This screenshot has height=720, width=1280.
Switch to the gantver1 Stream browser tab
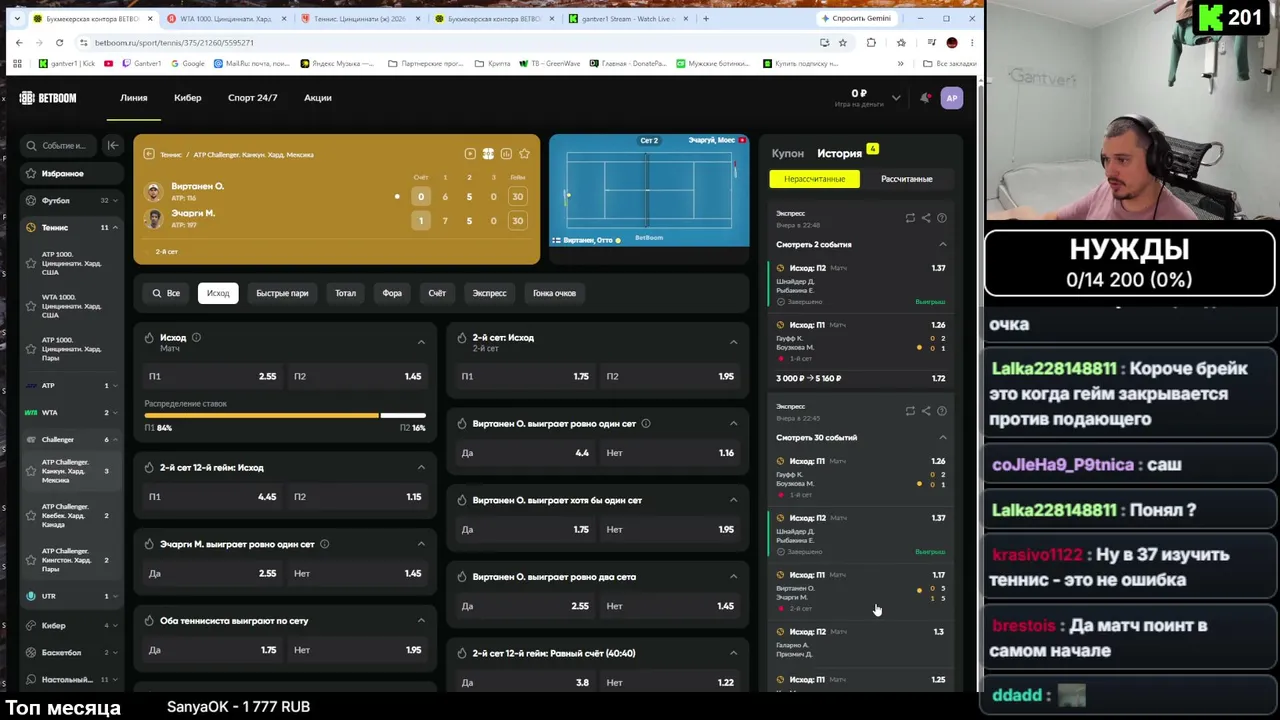(628, 18)
